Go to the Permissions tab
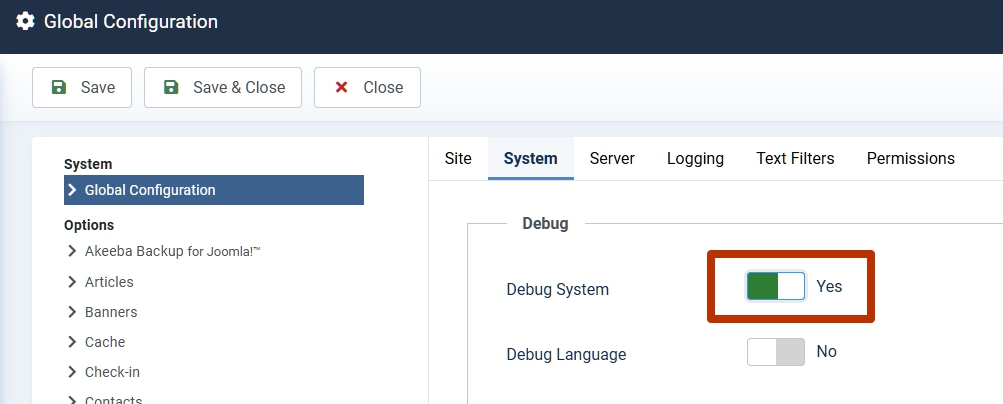This screenshot has height=404, width=1003. [910, 158]
